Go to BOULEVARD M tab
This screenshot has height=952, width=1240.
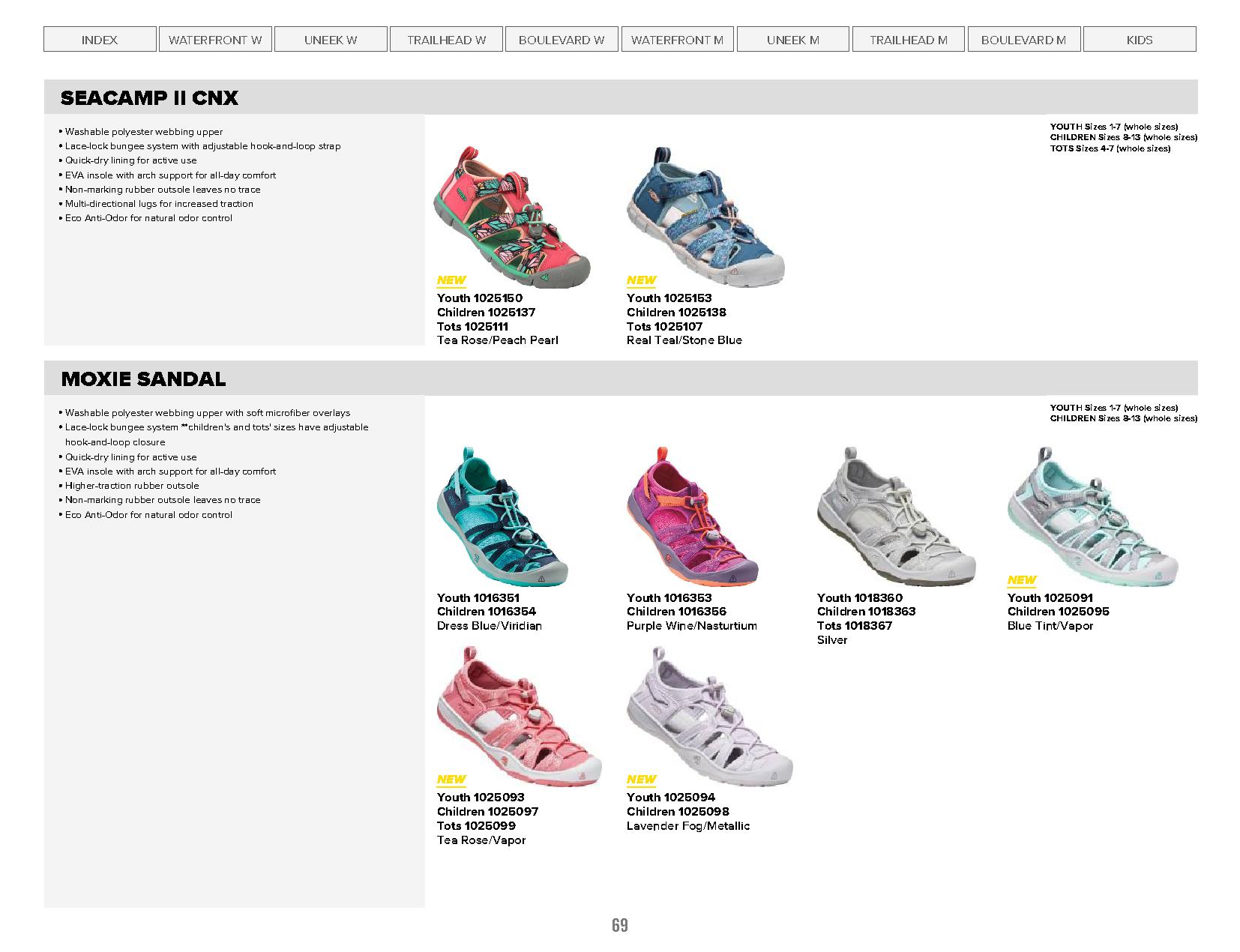tap(1024, 40)
